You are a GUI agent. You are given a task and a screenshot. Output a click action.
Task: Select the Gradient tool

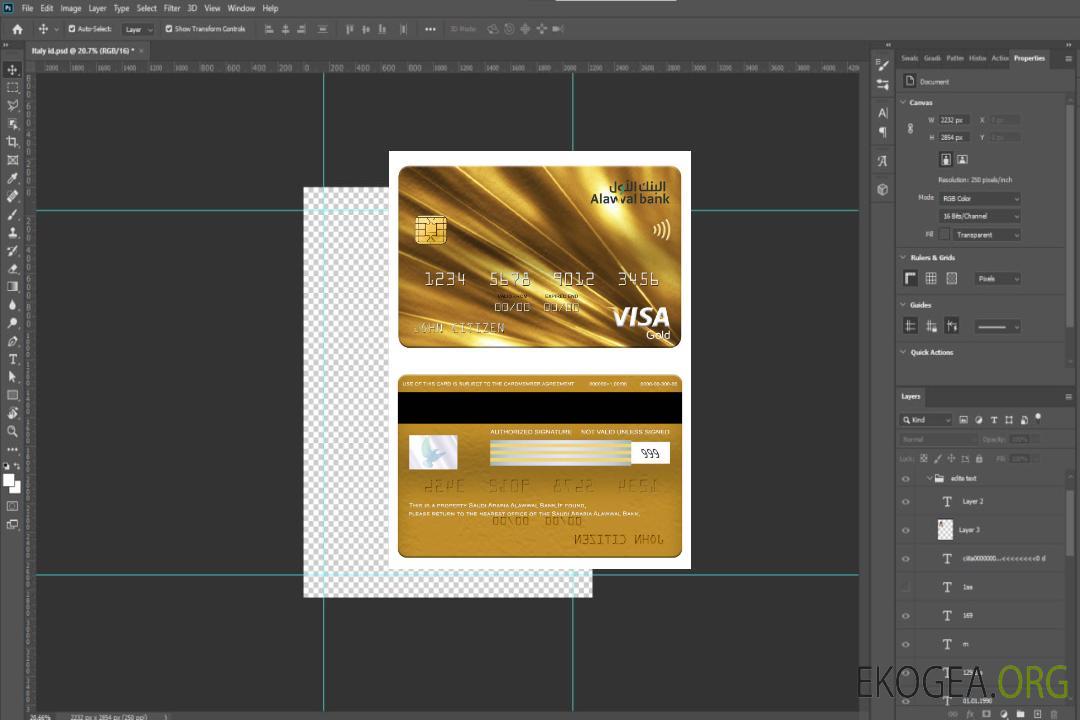[12, 287]
